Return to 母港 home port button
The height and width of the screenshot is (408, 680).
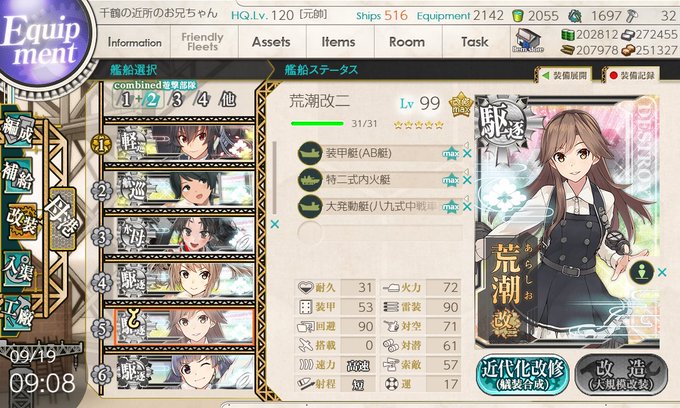(62, 218)
